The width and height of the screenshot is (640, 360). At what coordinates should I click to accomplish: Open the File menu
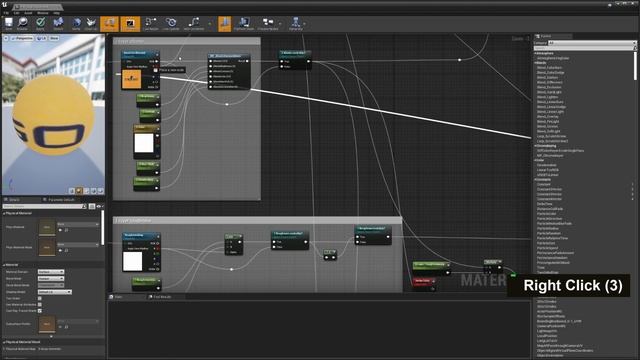pyautogui.click(x=6, y=13)
